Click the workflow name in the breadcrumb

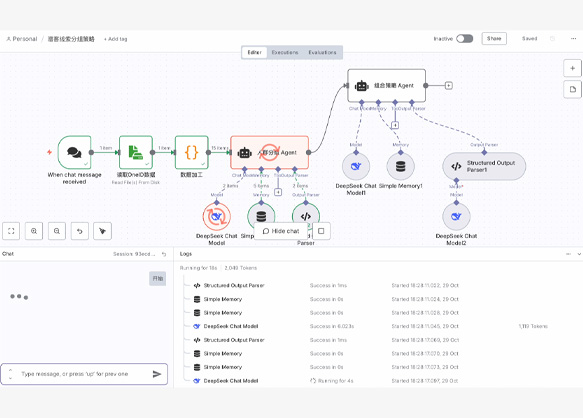pyautogui.click(x=71, y=39)
